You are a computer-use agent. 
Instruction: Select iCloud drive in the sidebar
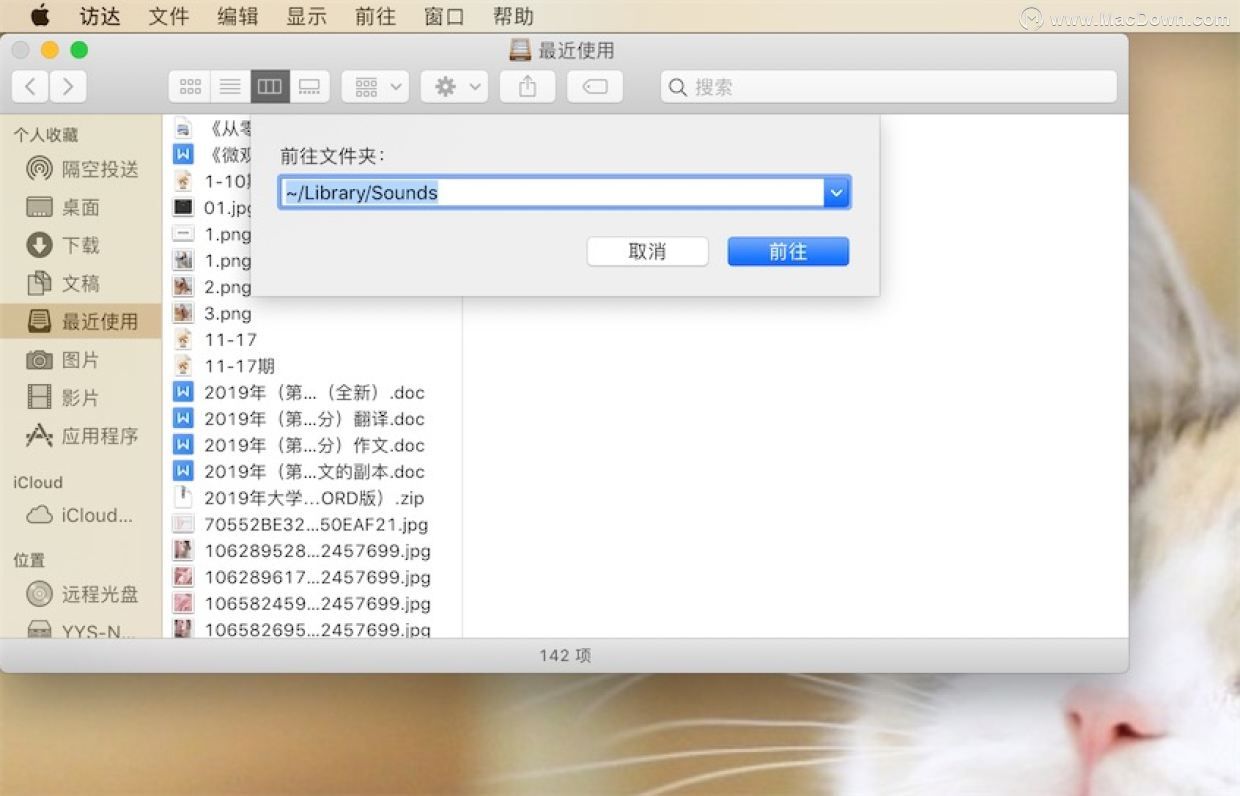82,515
